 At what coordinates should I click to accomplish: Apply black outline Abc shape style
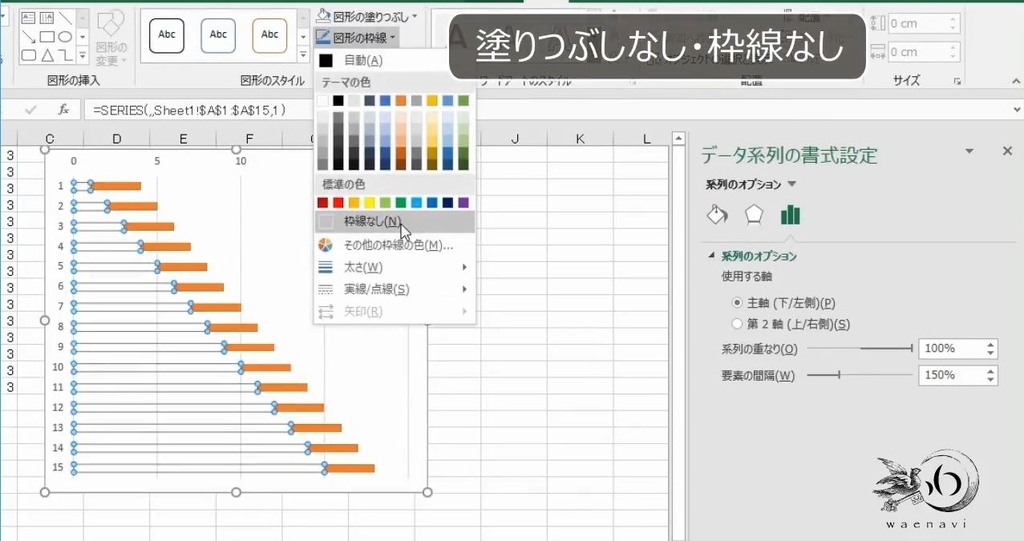click(x=167, y=35)
